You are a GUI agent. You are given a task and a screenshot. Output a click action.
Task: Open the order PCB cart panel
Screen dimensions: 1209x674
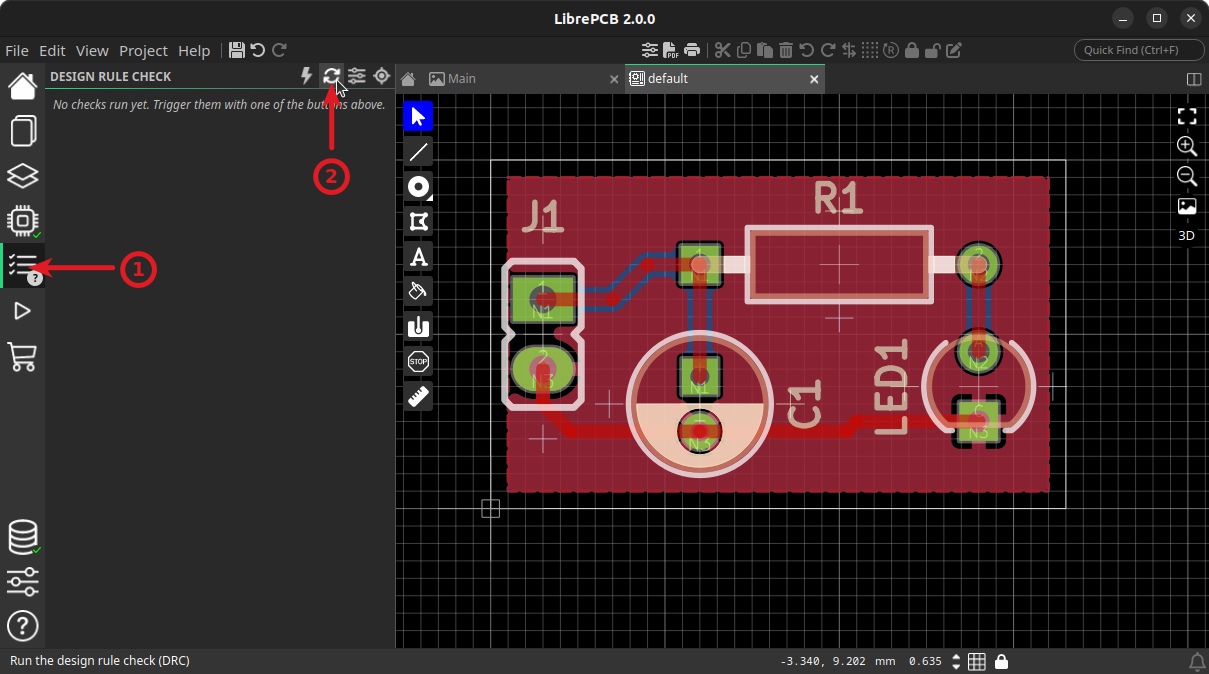(x=22, y=357)
